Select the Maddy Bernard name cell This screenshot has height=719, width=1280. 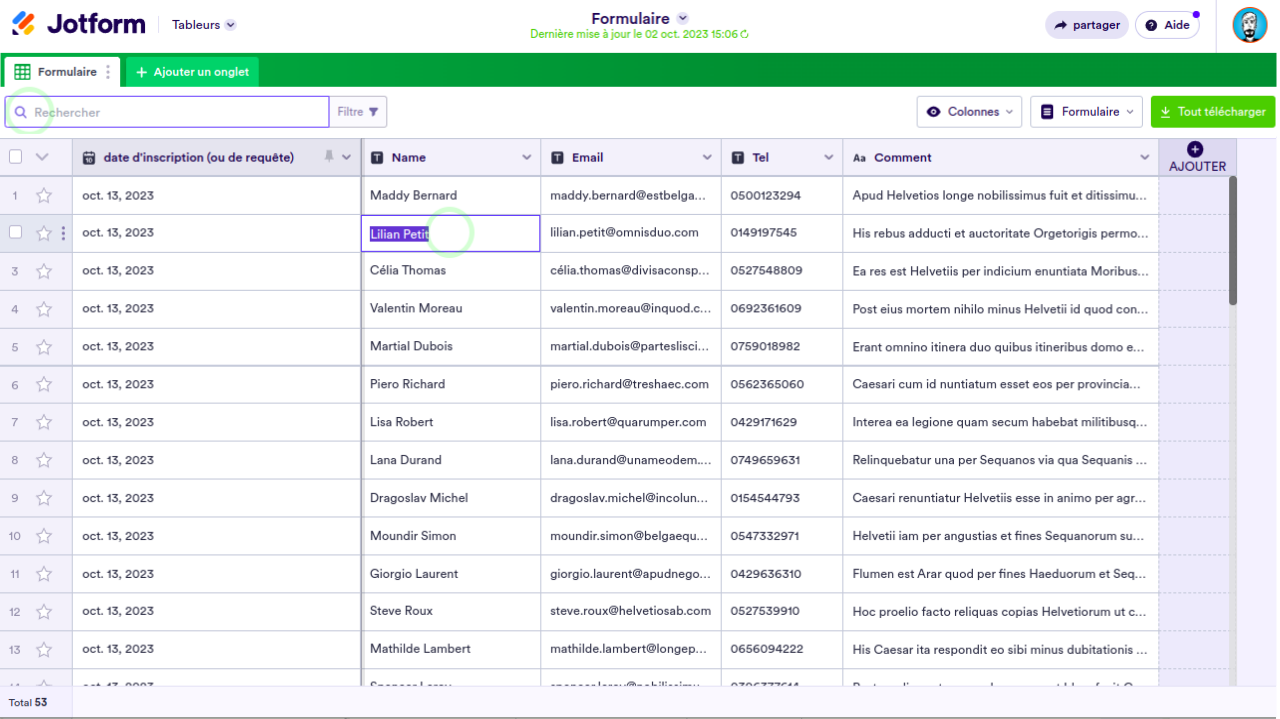click(x=451, y=195)
